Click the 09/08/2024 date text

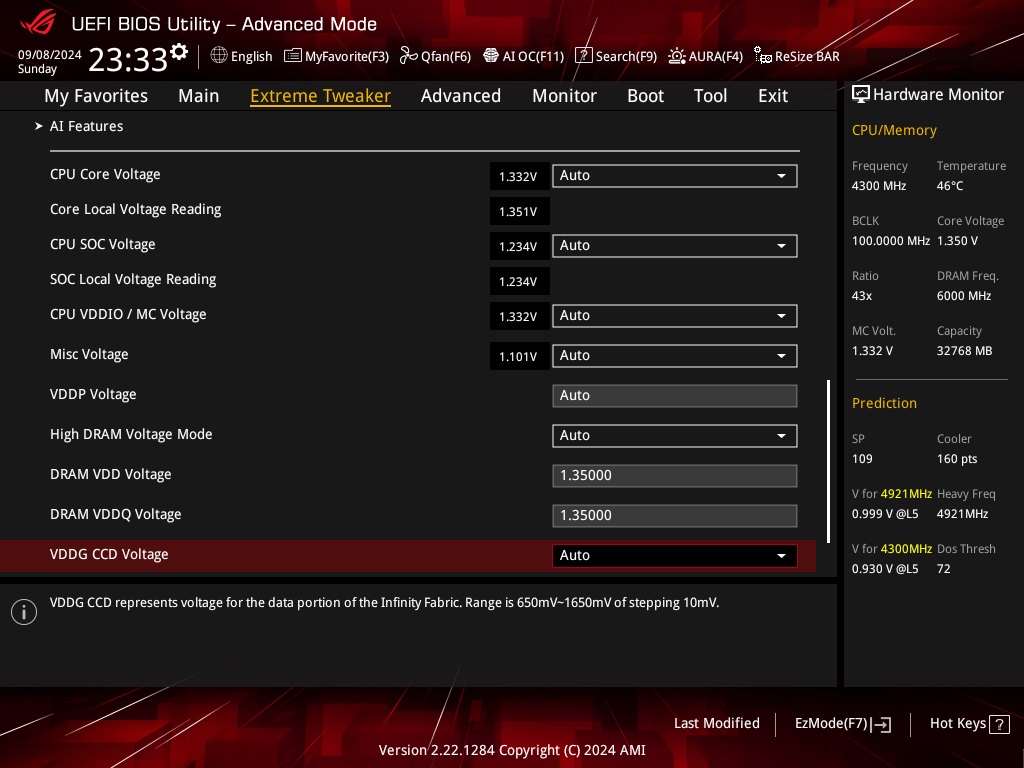coord(50,55)
